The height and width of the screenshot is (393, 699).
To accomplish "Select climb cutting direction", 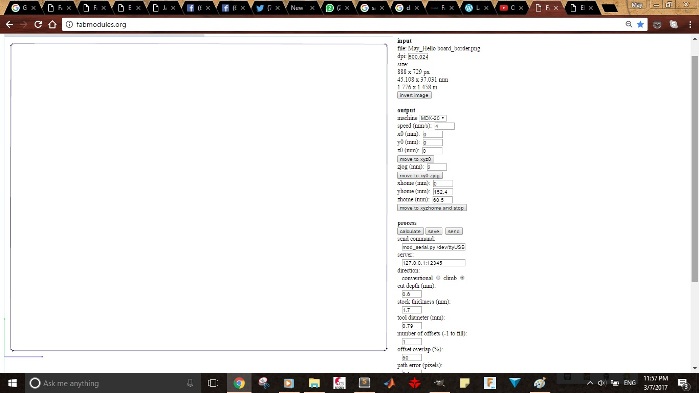I will pos(462,278).
